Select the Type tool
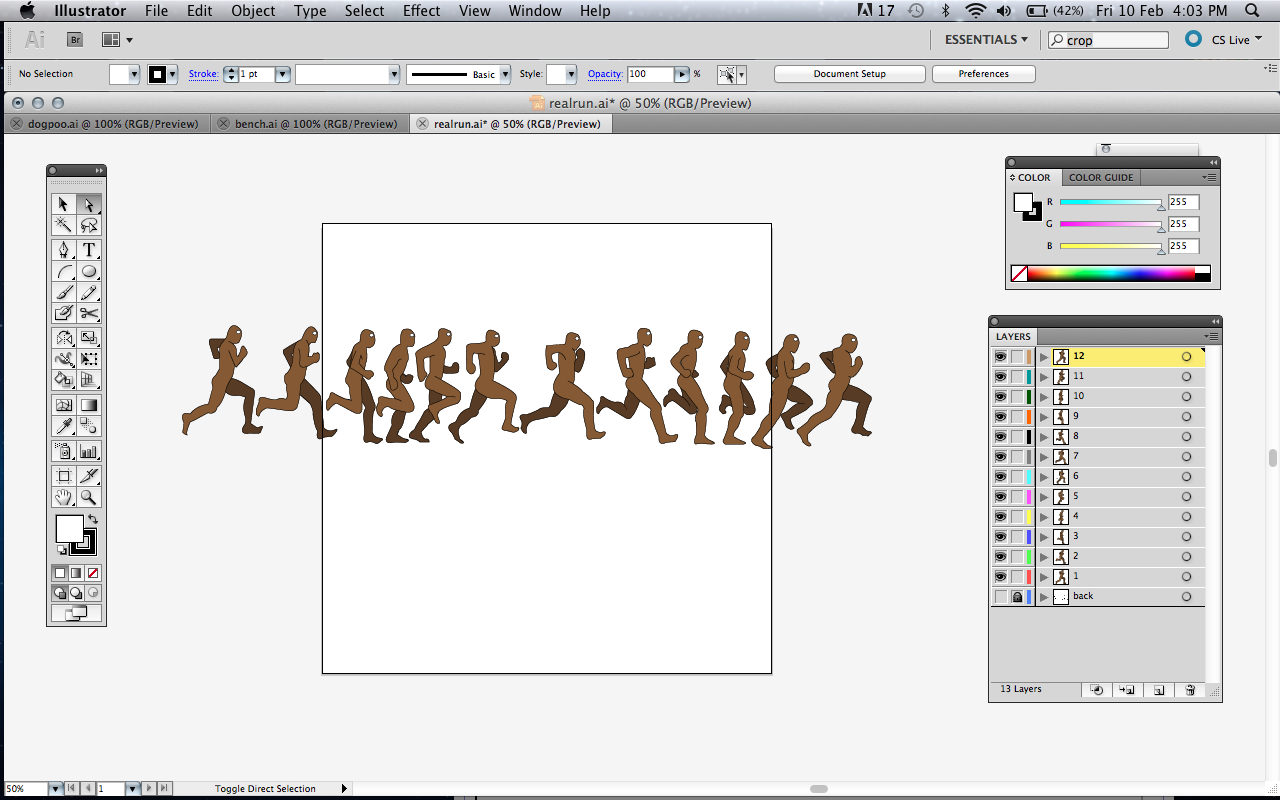 tap(89, 250)
